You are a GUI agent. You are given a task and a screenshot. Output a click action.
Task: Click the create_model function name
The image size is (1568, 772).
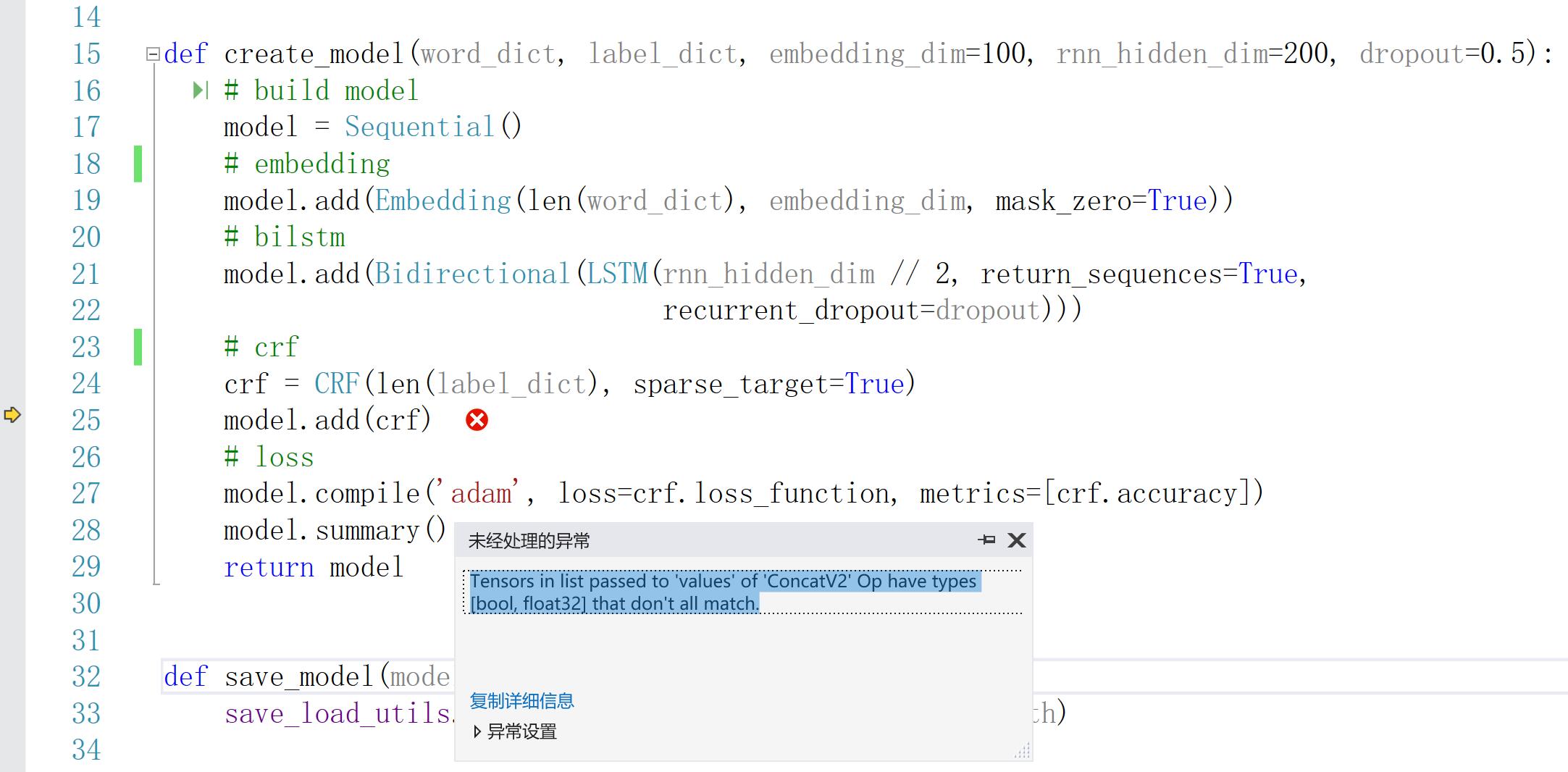(314, 54)
